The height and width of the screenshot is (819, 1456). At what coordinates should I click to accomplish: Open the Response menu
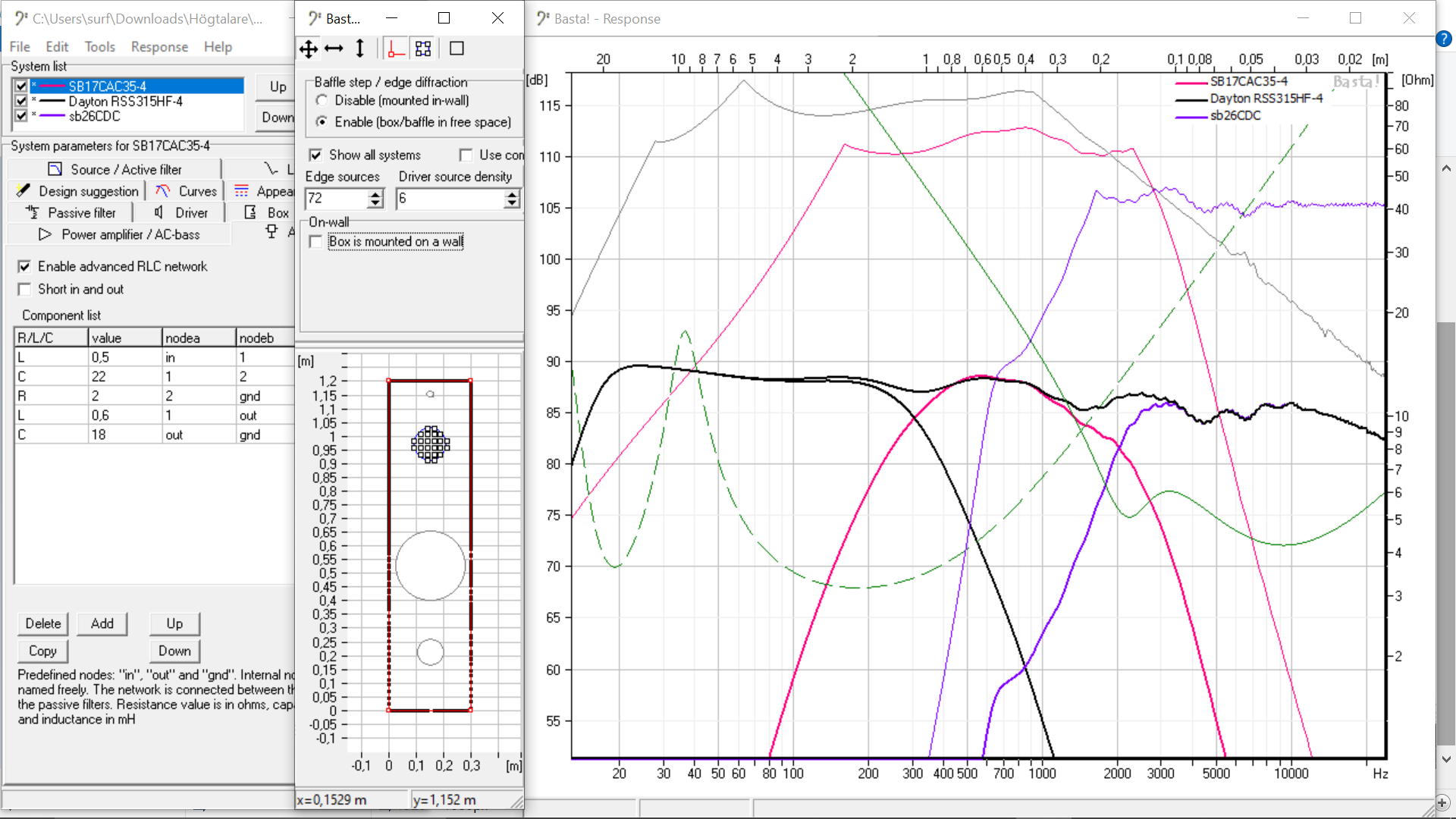pos(159,47)
